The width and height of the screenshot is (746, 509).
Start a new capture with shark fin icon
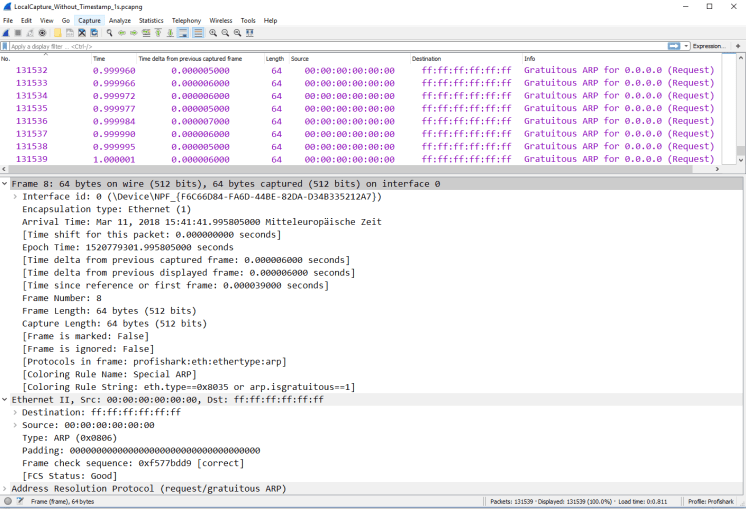click(x=6, y=33)
